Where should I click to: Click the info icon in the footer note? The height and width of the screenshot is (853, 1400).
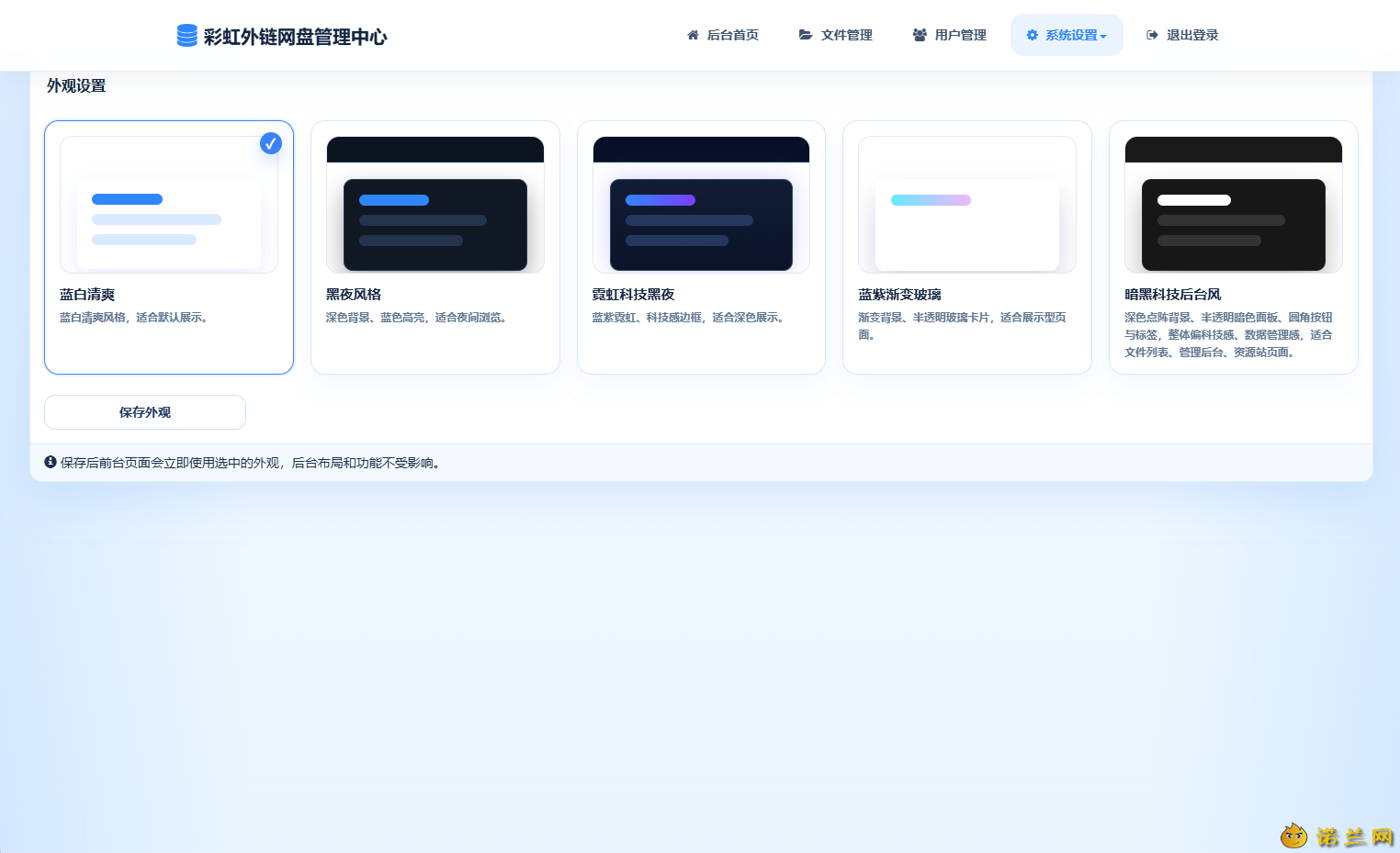(51, 462)
